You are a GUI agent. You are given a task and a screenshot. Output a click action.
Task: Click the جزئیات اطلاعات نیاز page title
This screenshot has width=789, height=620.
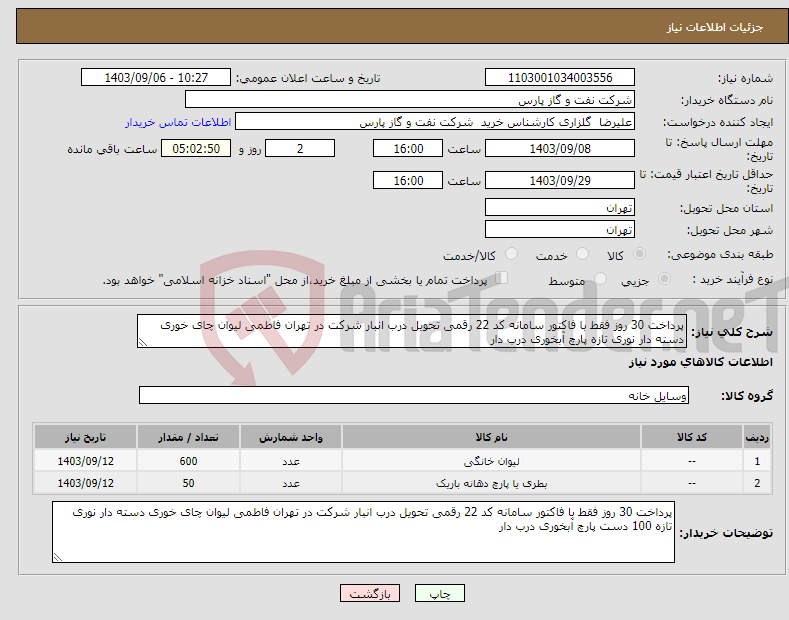(715, 27)
